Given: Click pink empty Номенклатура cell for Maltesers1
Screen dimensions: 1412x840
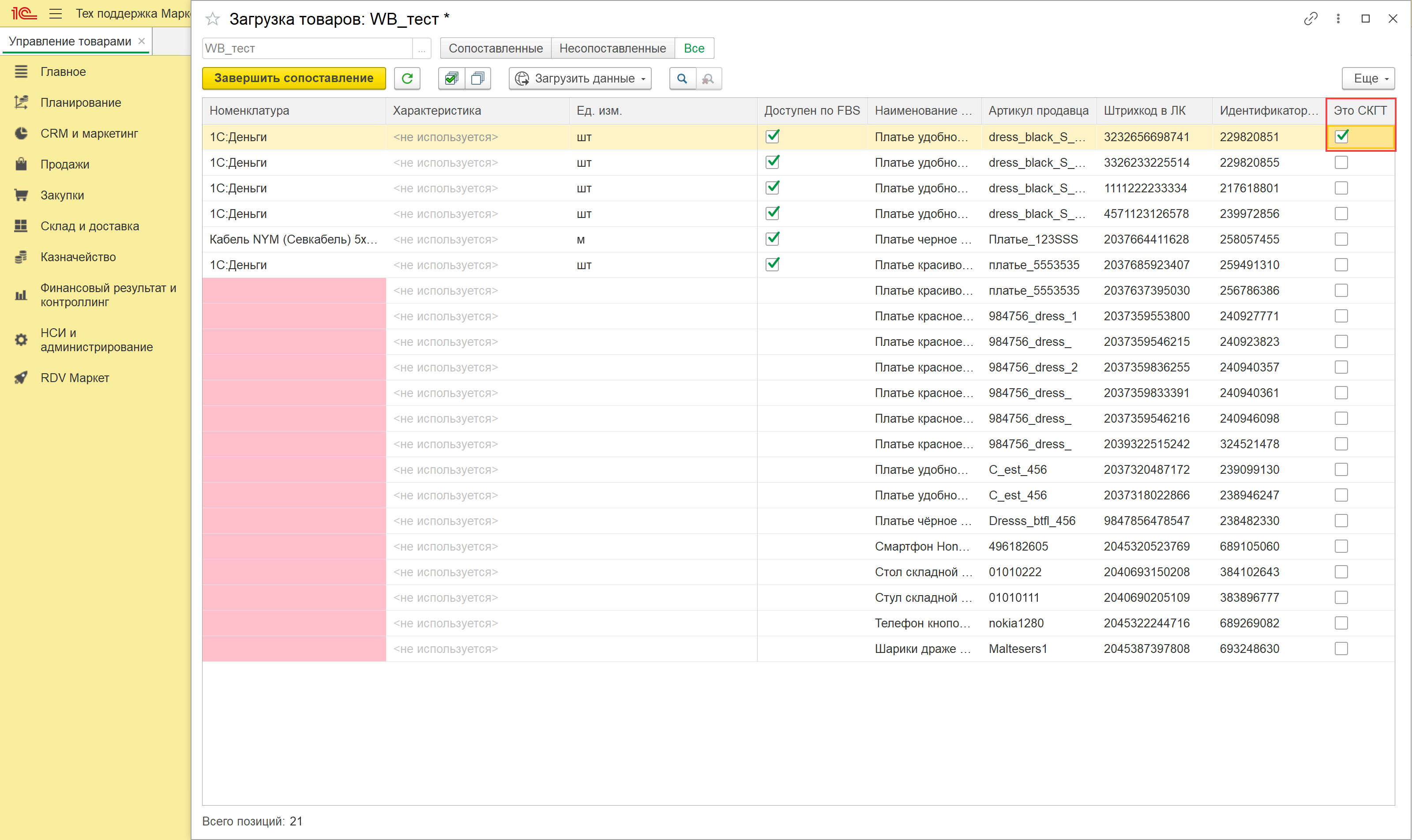Looking at the screenshot, I should (x=294, y=649).
